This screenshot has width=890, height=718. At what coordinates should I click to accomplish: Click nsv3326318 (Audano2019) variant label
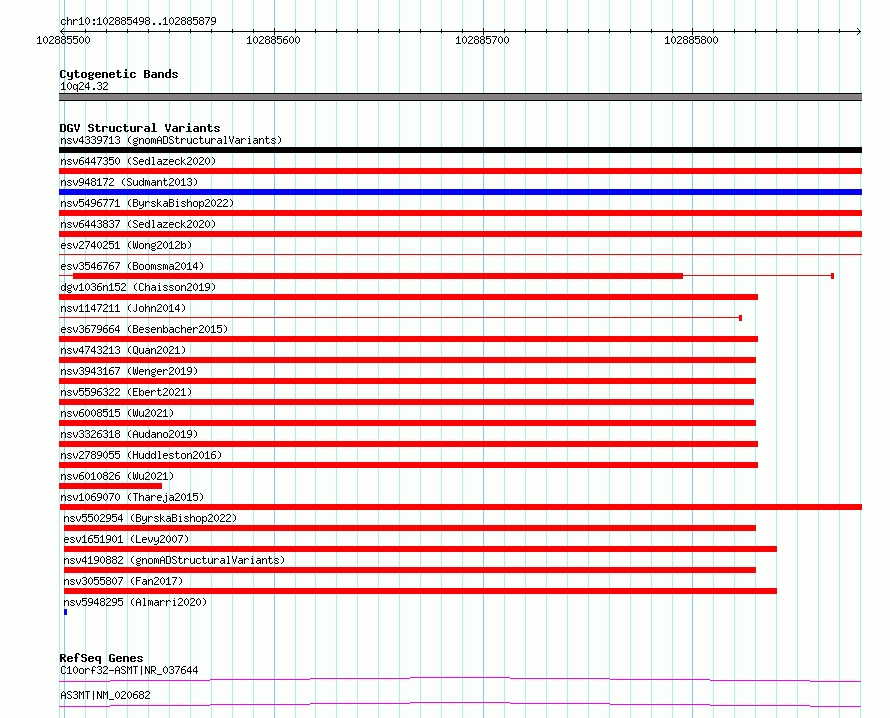point(129,434)
